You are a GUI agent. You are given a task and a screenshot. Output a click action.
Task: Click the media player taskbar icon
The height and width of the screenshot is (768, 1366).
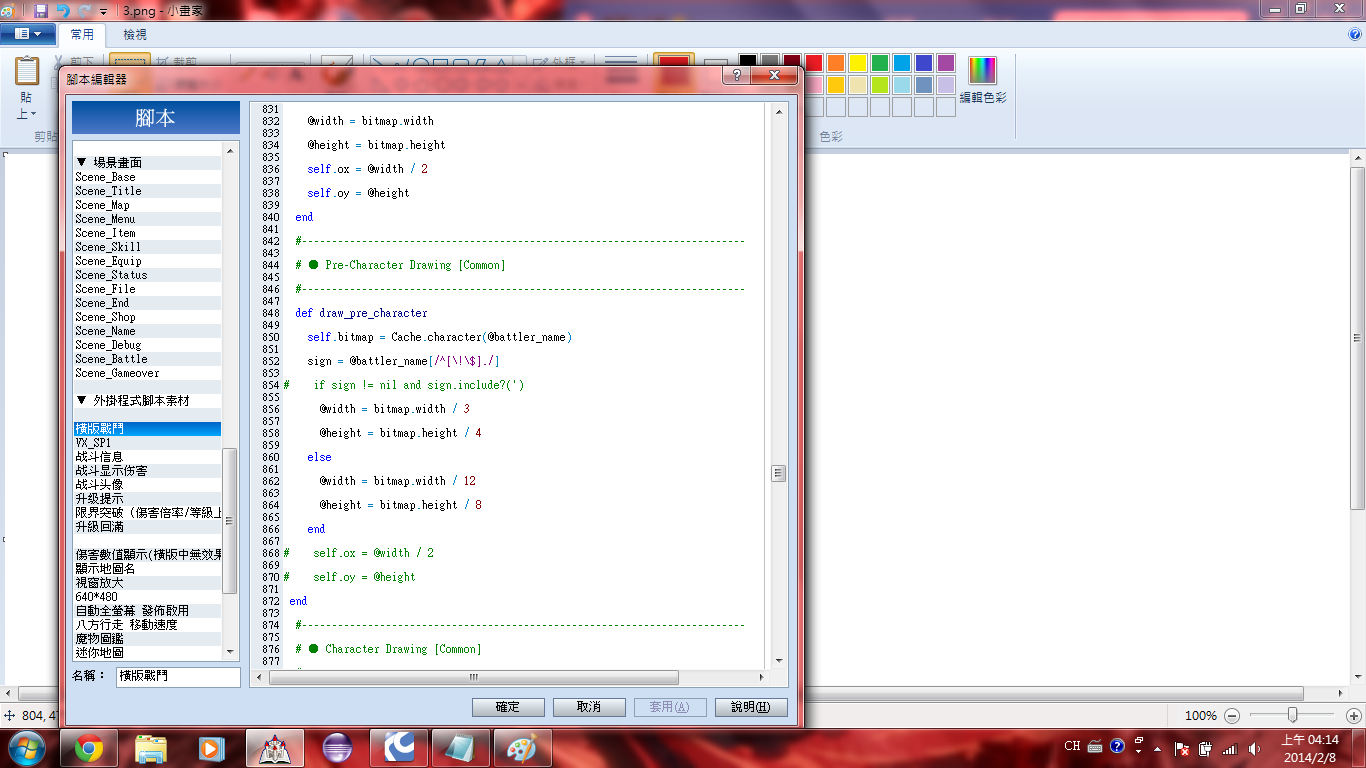coord(211,748)
